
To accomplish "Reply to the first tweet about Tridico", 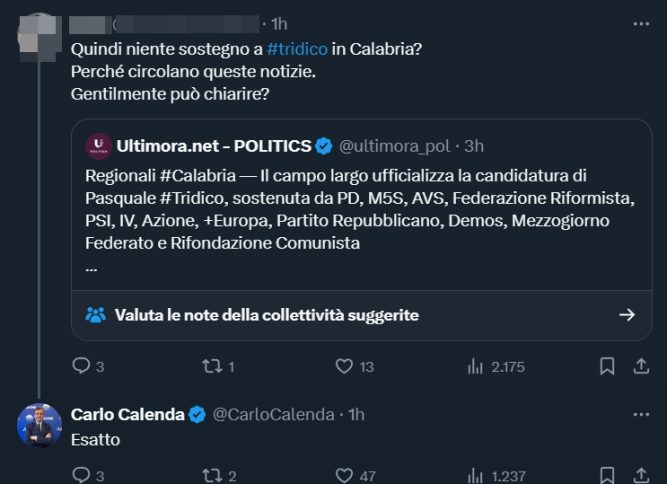I will pos(81,367).
